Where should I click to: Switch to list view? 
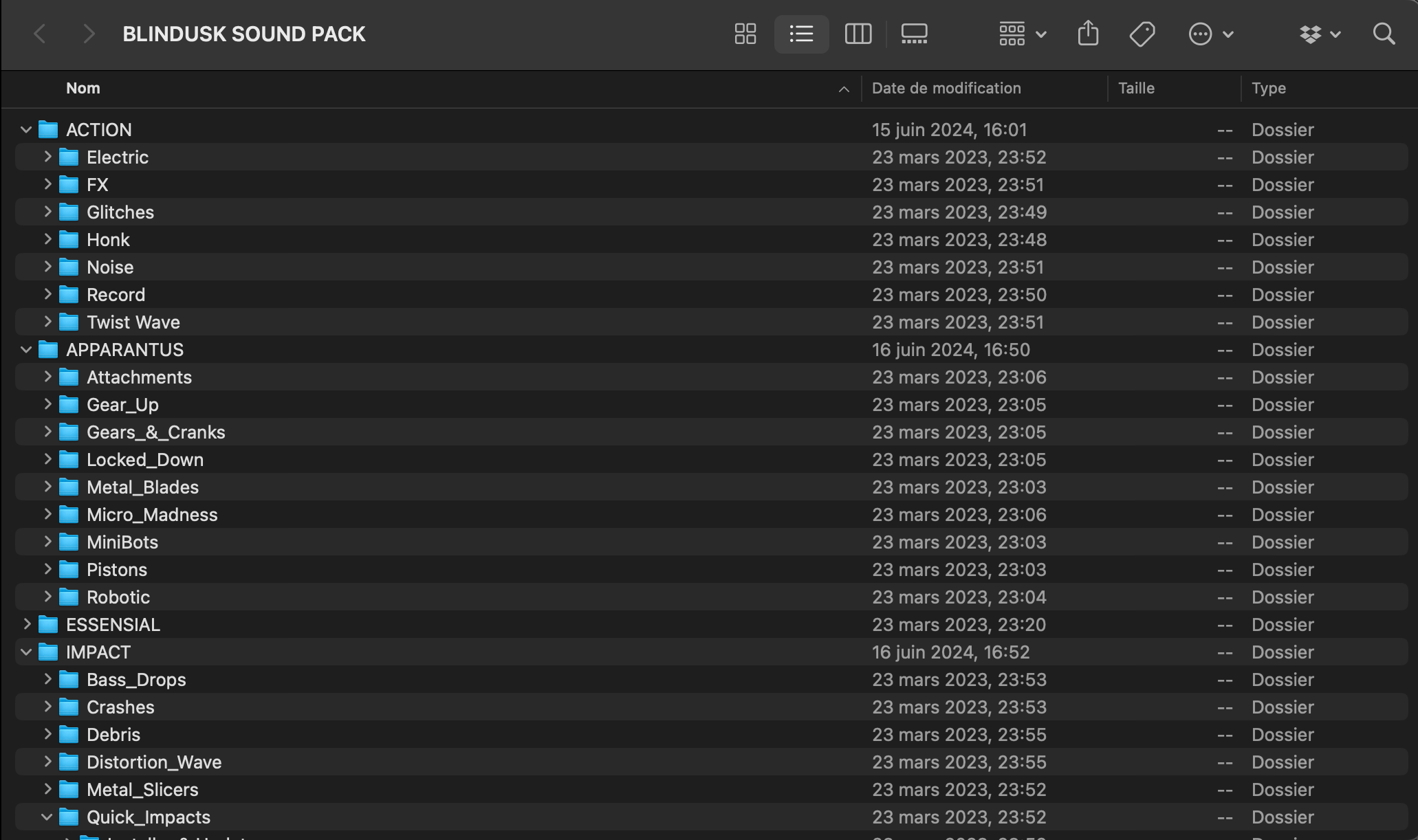pos(801,34)
